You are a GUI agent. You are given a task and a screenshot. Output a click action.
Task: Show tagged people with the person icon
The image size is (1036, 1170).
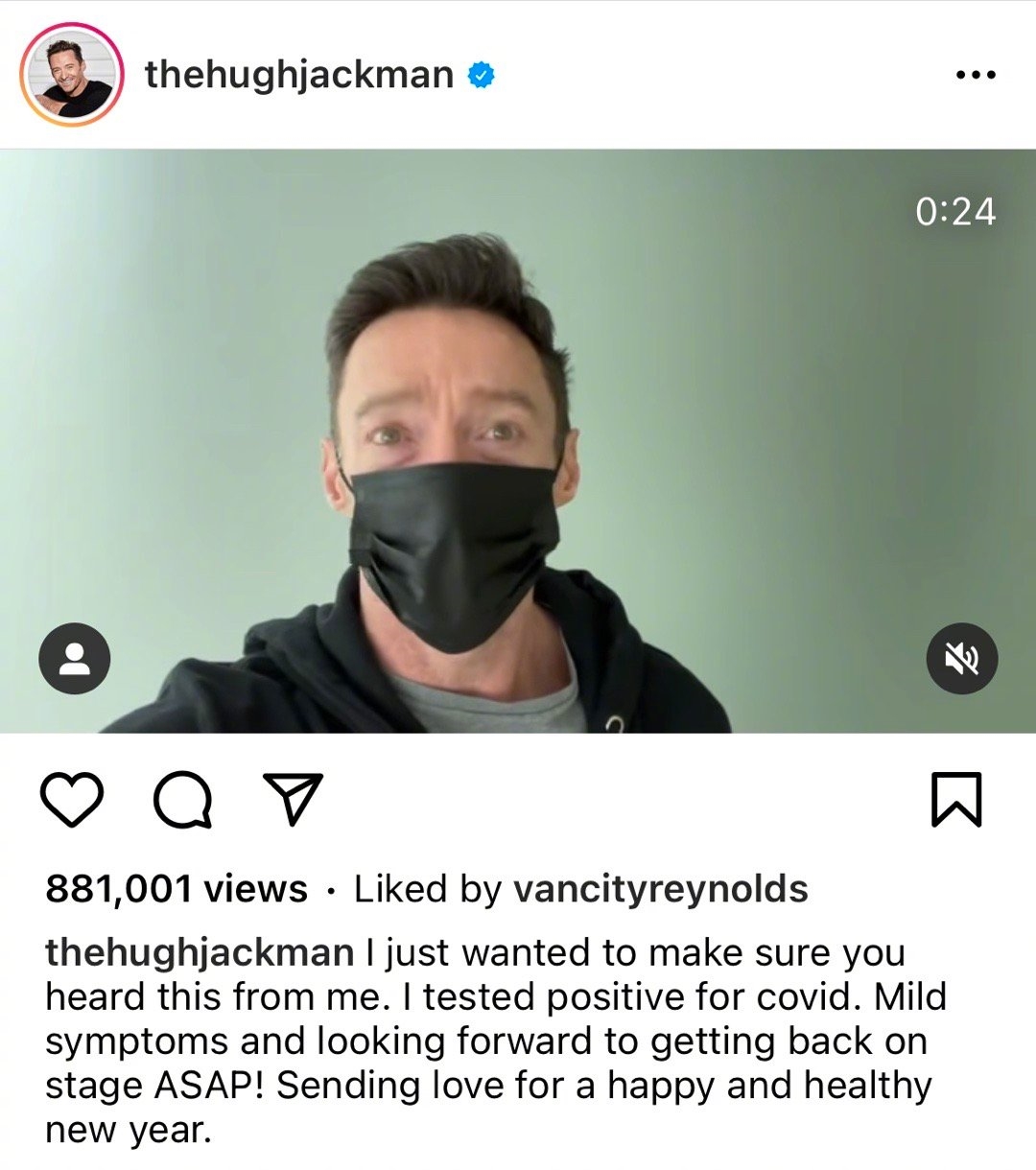[x=74, y=659]
